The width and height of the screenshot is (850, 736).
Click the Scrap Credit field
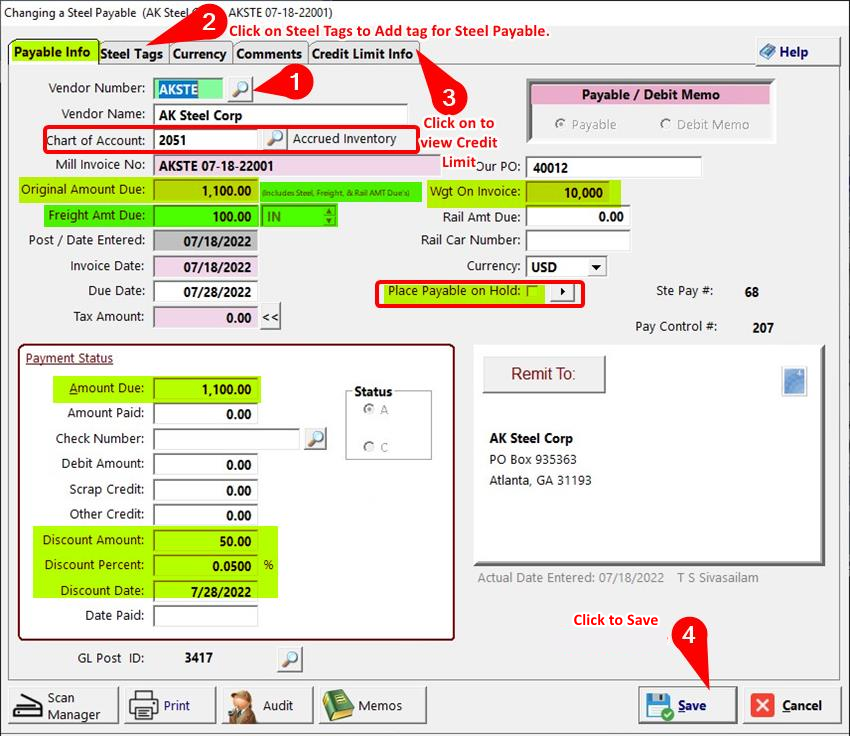pos(205,490)
